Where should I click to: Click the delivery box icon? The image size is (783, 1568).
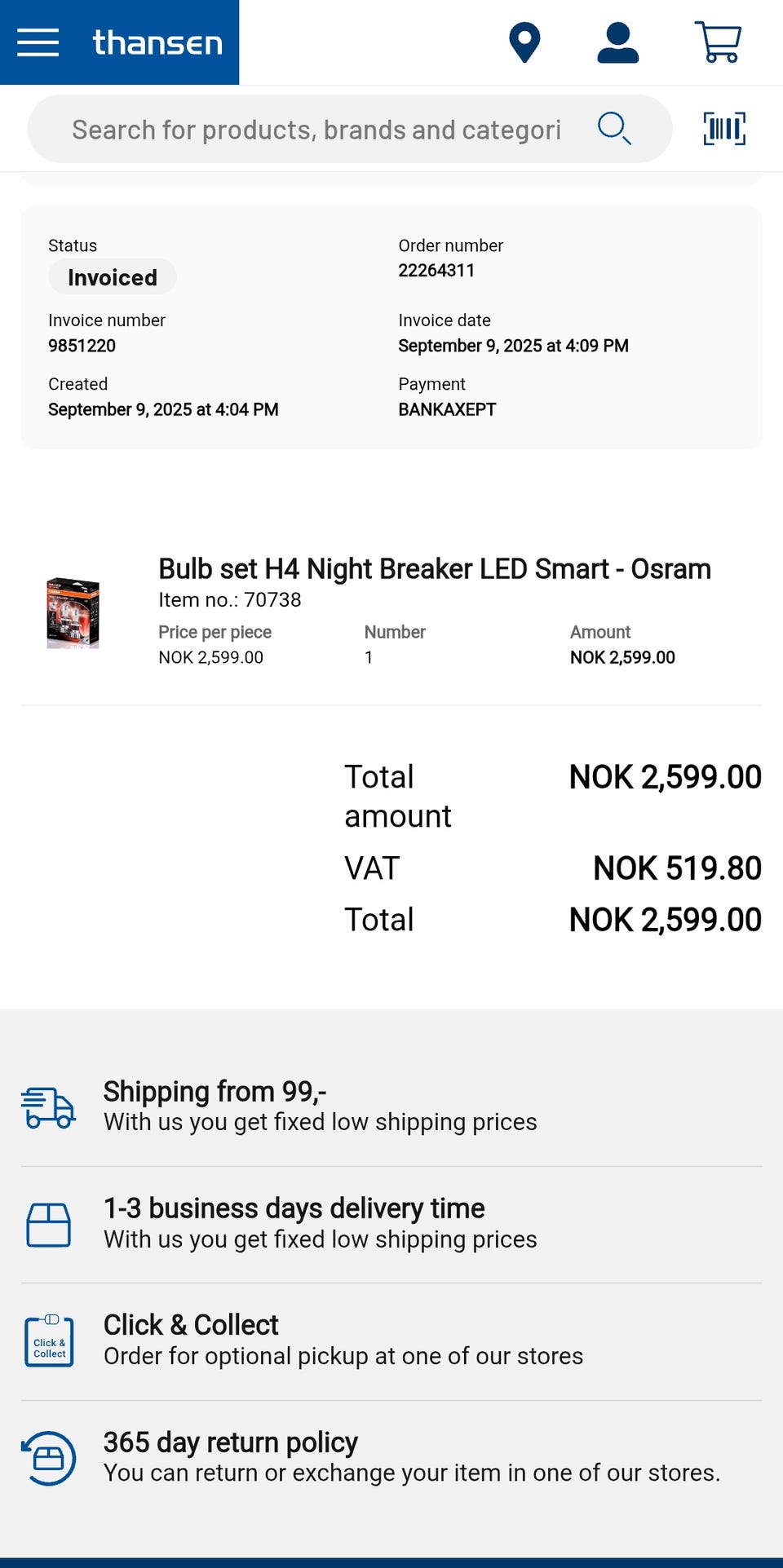48,1225
